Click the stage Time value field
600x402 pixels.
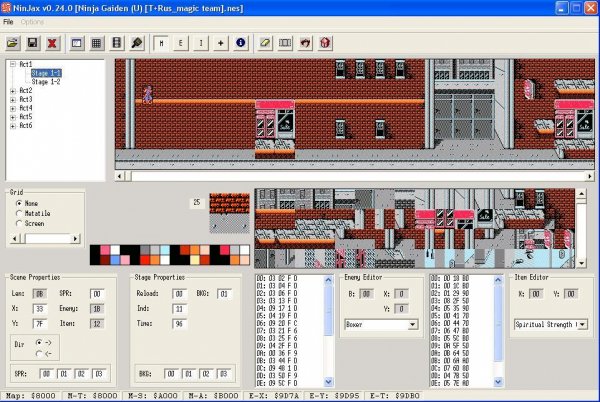coord(179,324)
